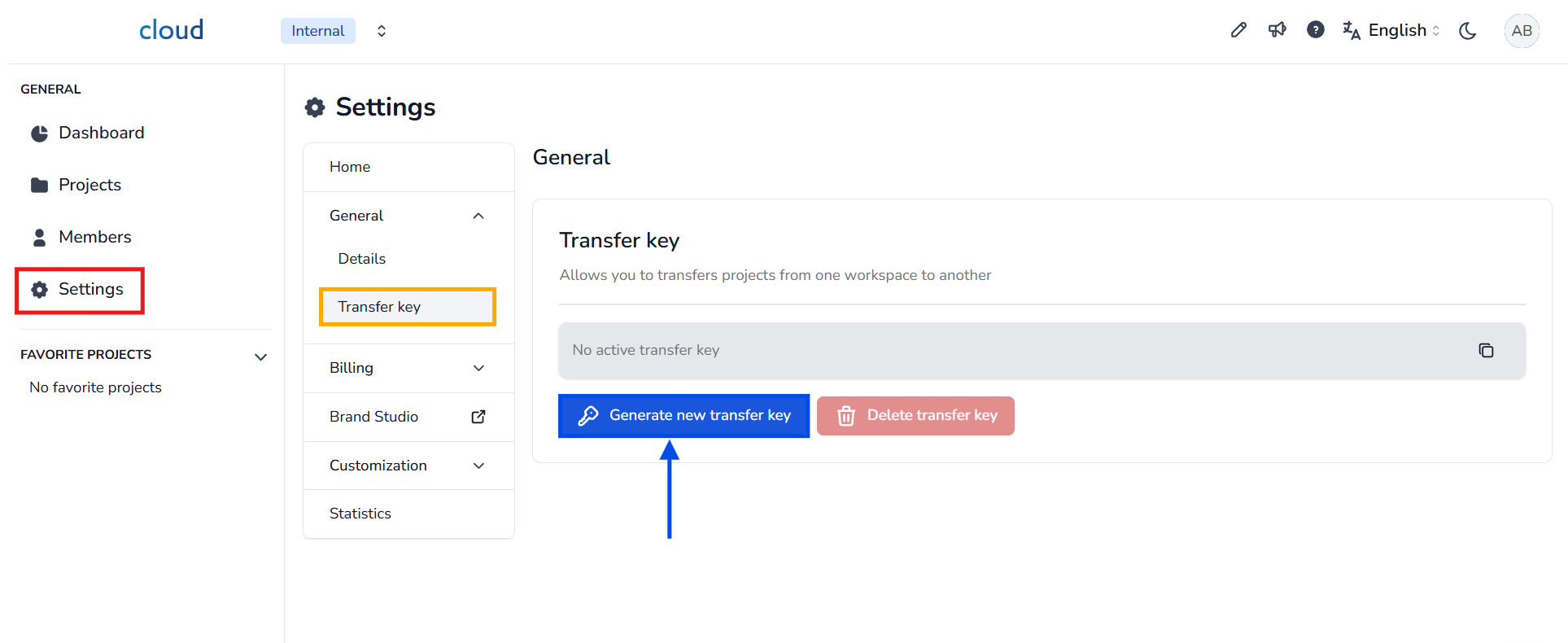Open the Statistics settings tab

click(360, 514)
